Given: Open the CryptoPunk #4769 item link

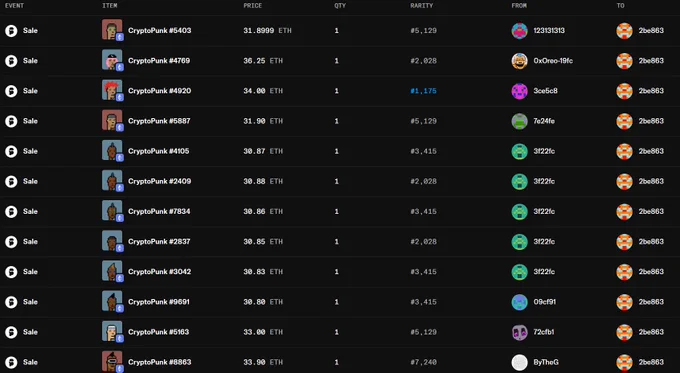Looking at the screenshot, I should pyautogui.click(x=159, y=60).
